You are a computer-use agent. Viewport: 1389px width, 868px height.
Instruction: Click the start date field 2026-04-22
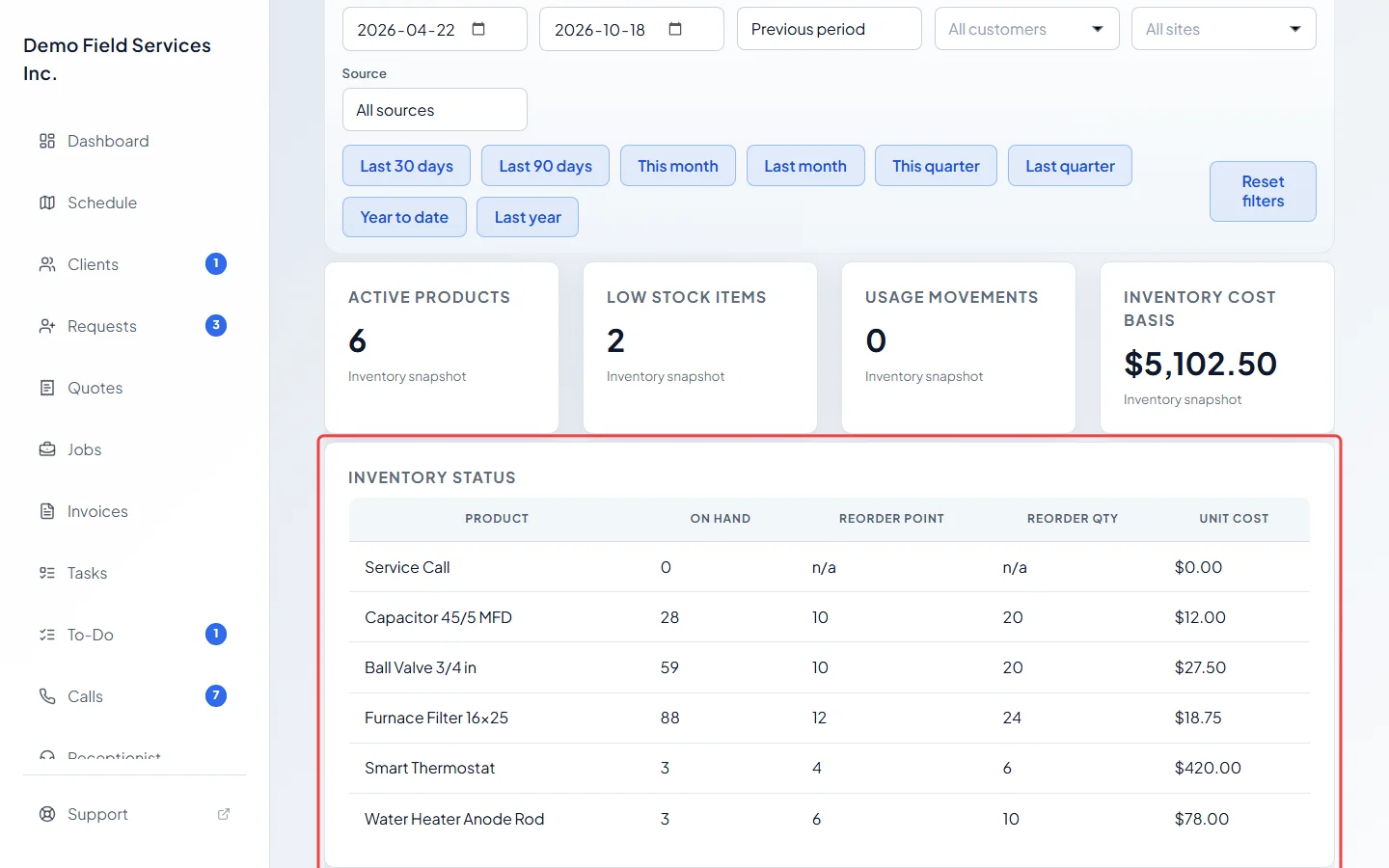click(434, 29)
